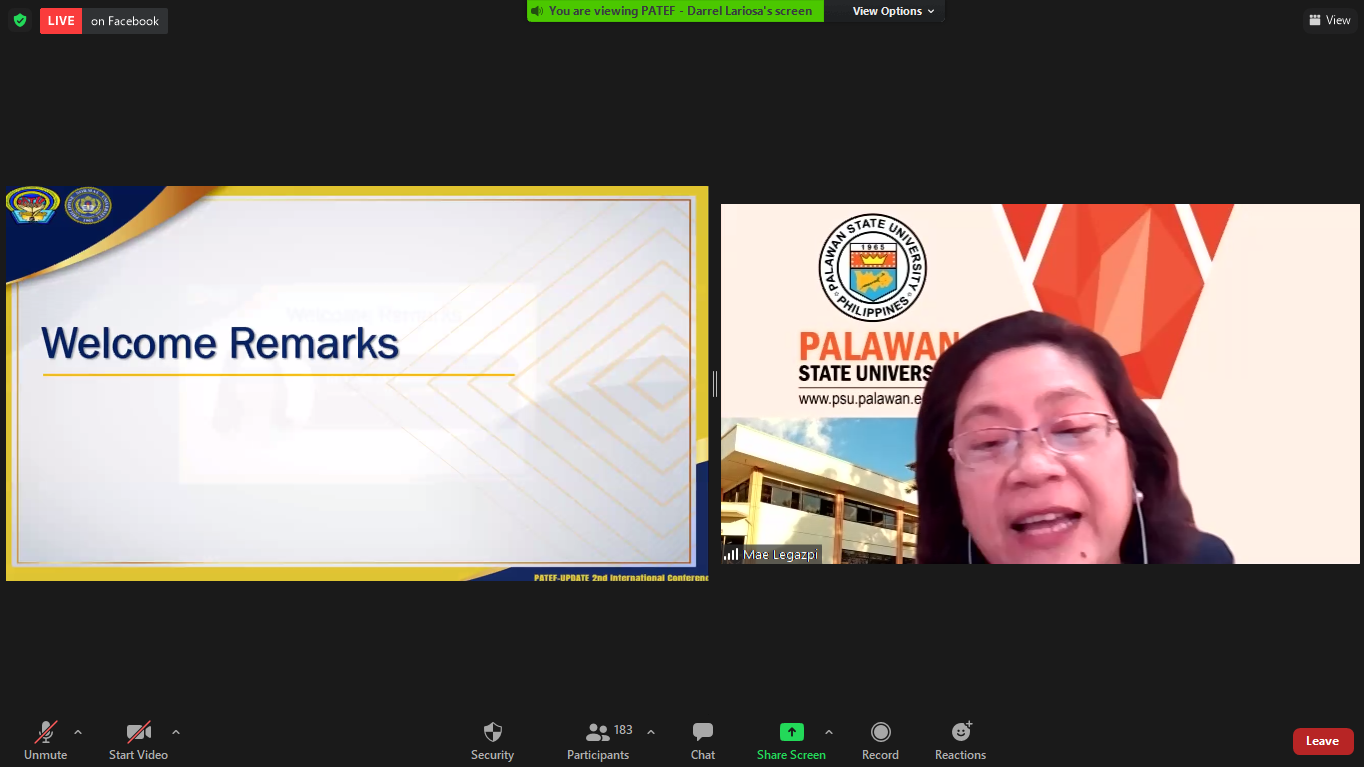Expand the arrow beside Participants count

pos(651,732)
